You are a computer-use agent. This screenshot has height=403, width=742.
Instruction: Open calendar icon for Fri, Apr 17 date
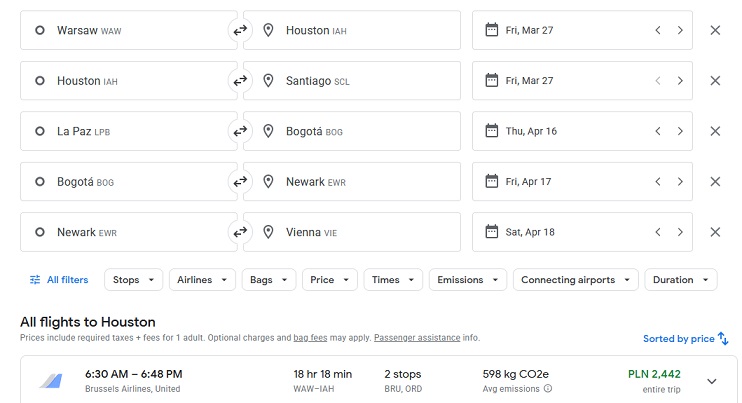(x=492, y=181)
